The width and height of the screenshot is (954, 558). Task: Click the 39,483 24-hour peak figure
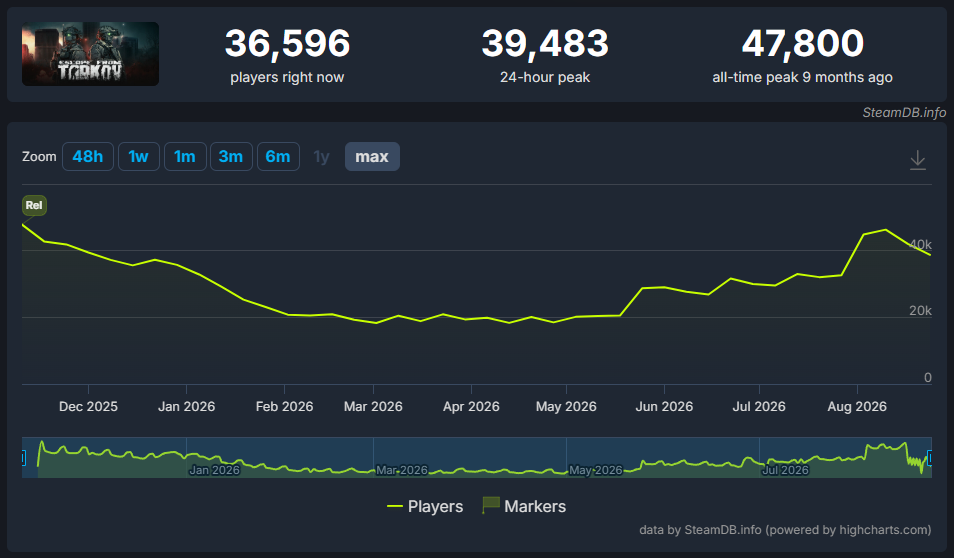(545, 43)
